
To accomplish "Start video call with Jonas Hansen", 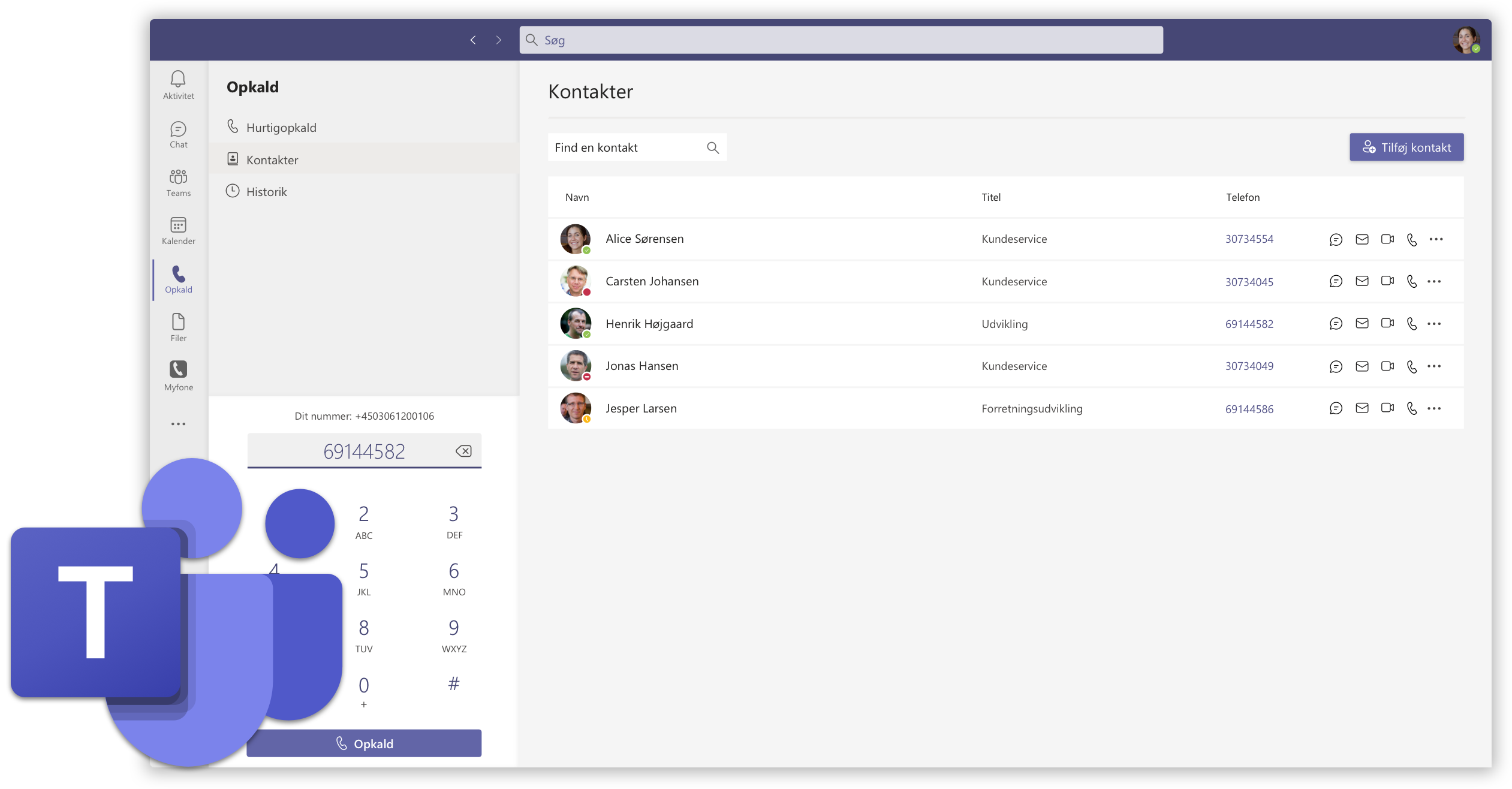I will tap(1387, 366).
